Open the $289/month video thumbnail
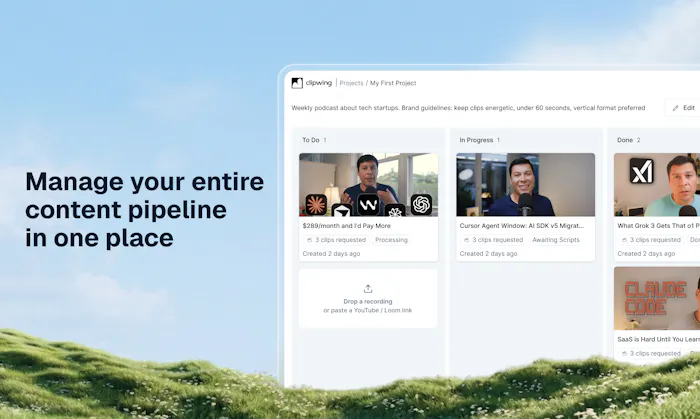This screenshot has width=700, height=419. pos(368,185)
